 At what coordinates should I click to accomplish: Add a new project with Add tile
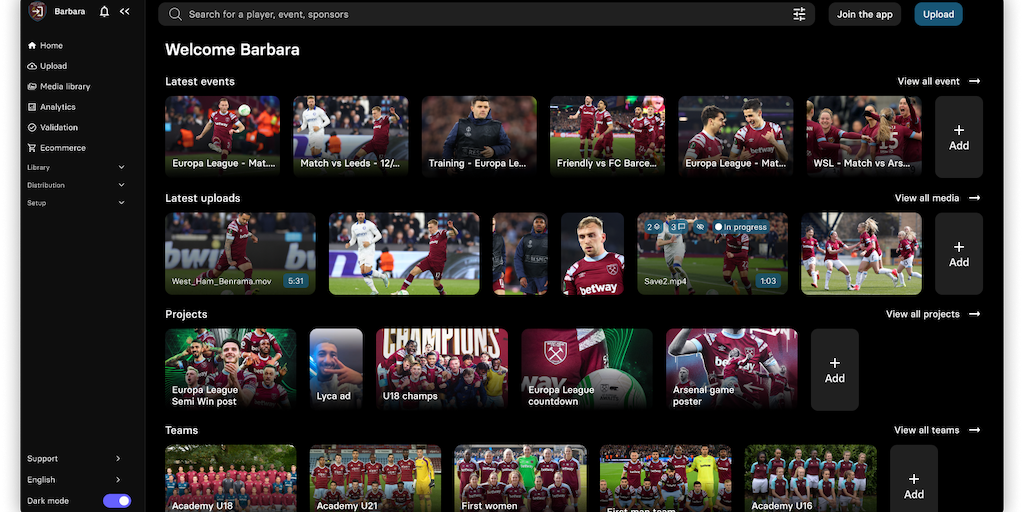[835, 370]
